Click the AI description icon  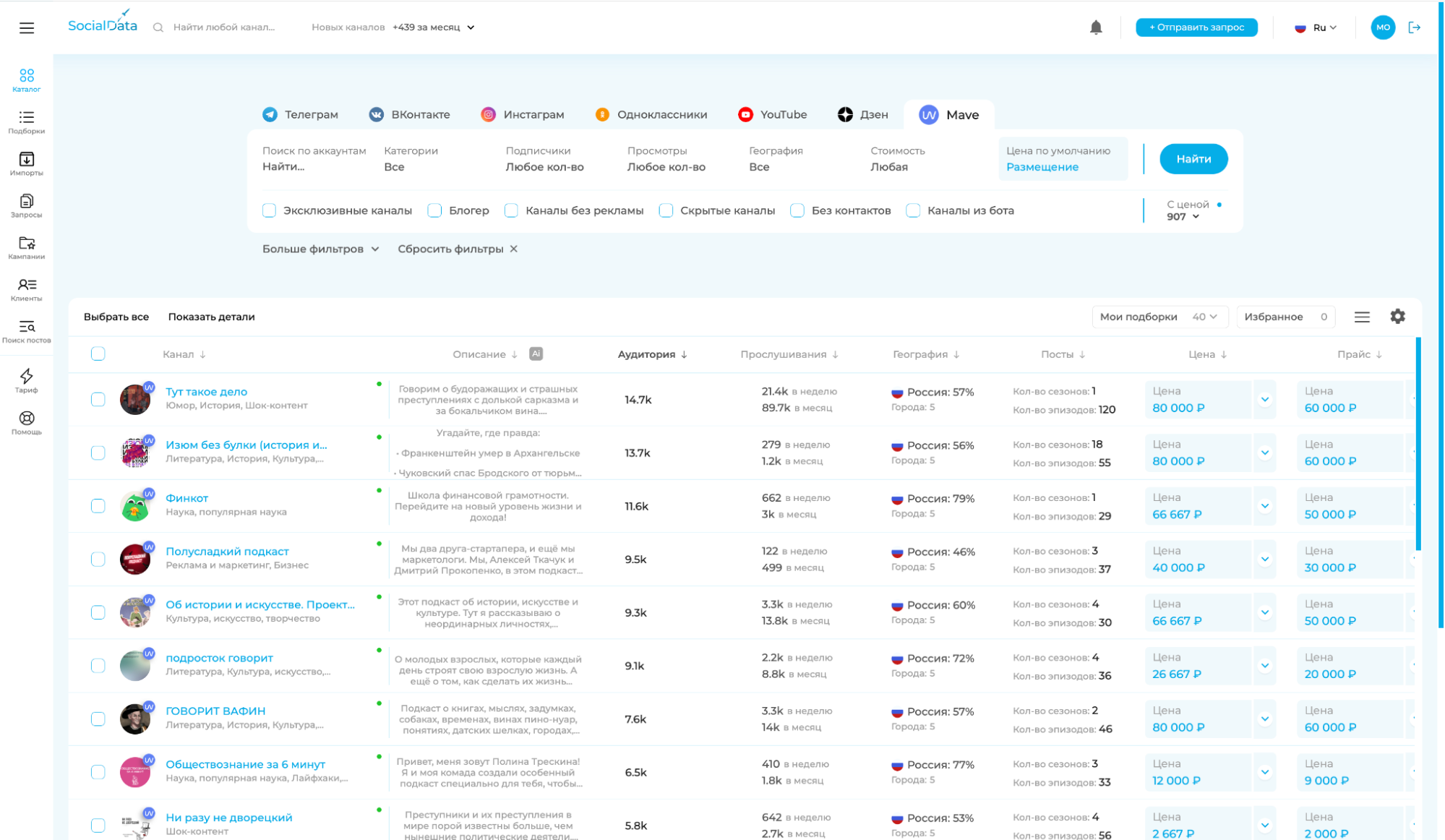(536, 353)
